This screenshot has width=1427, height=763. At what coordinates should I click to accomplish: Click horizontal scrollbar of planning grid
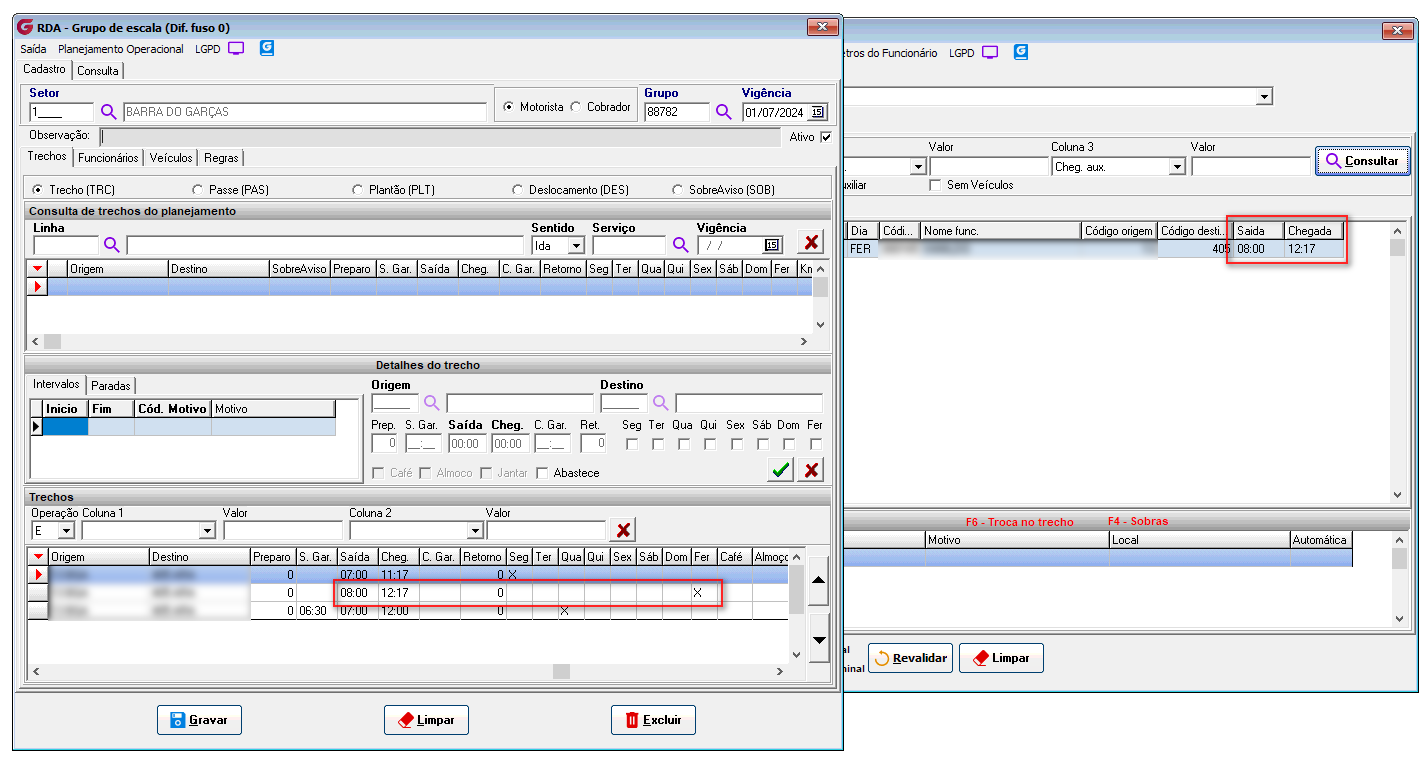[x=421, y=342]
